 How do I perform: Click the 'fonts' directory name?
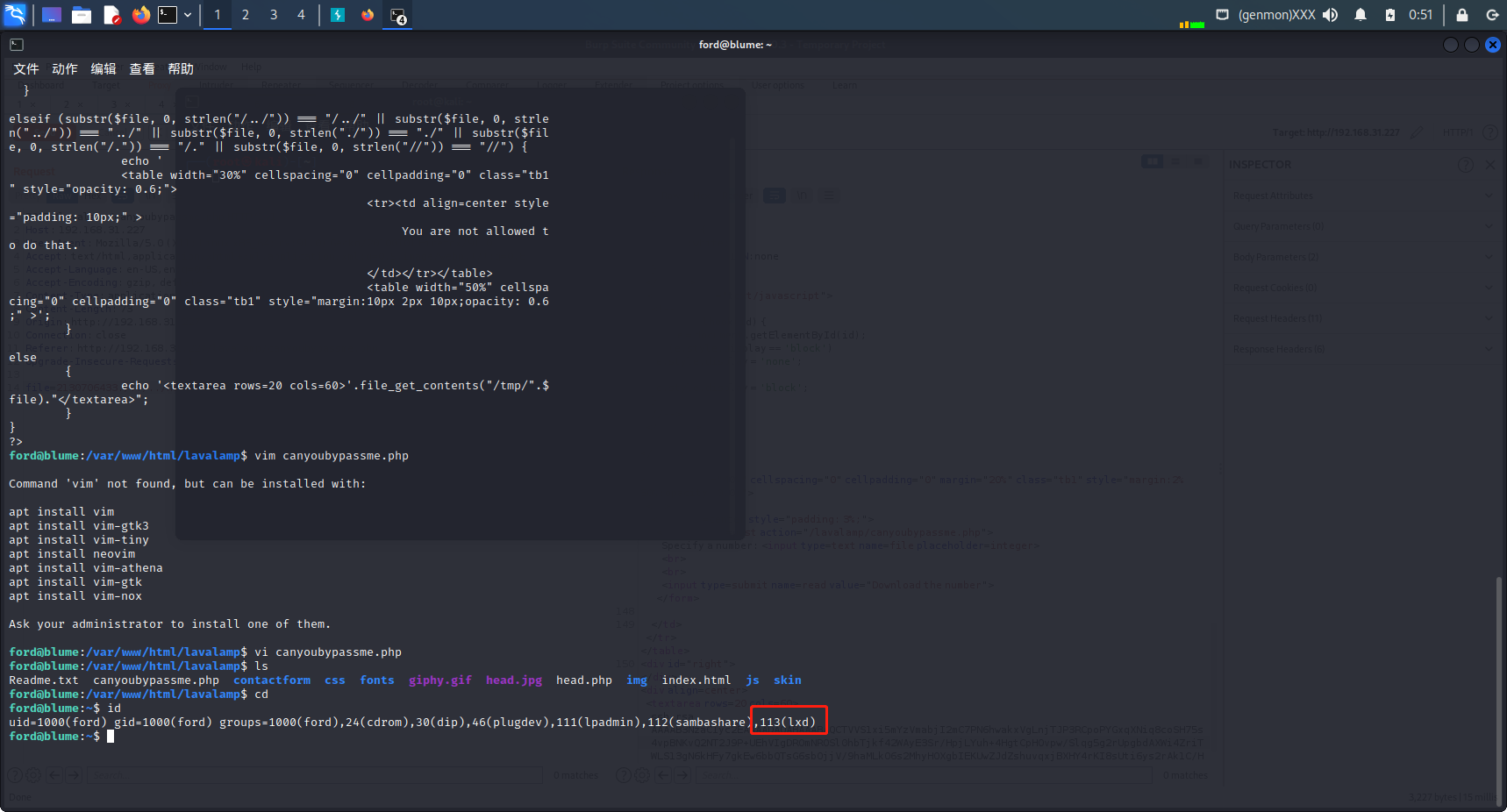click(377, 680)
